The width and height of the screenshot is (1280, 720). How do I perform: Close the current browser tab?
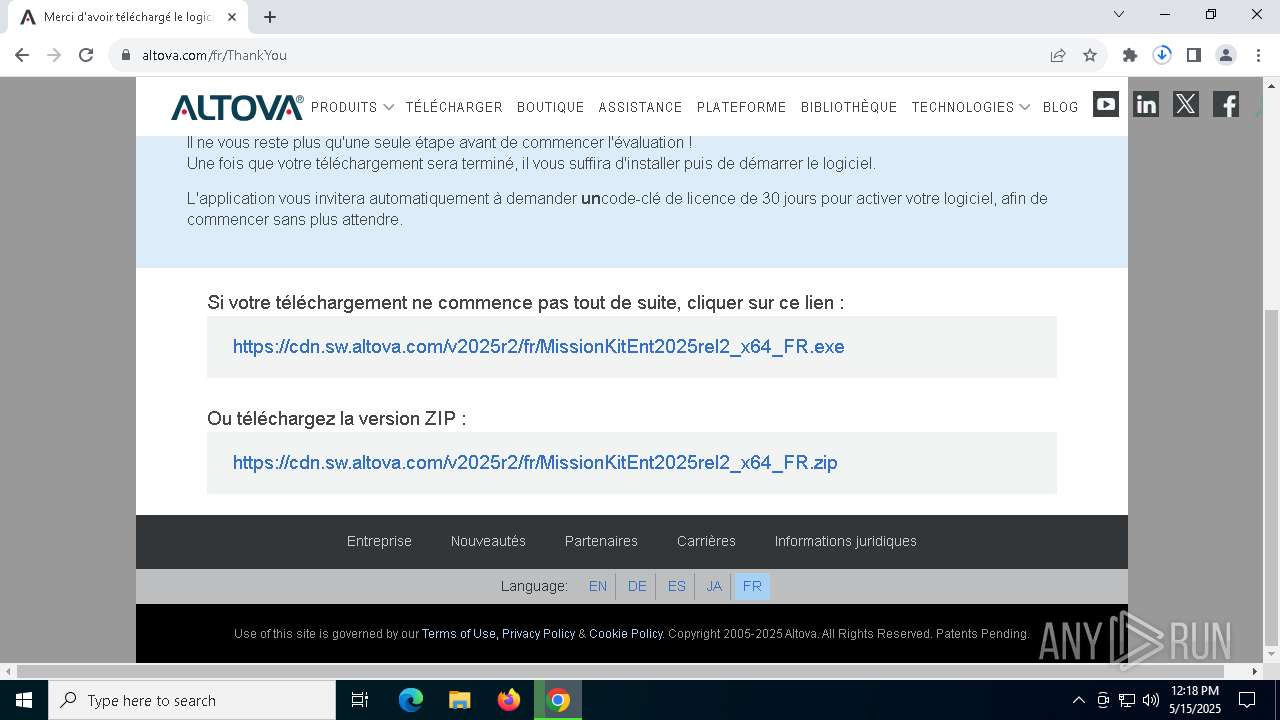tap(232, 17)
